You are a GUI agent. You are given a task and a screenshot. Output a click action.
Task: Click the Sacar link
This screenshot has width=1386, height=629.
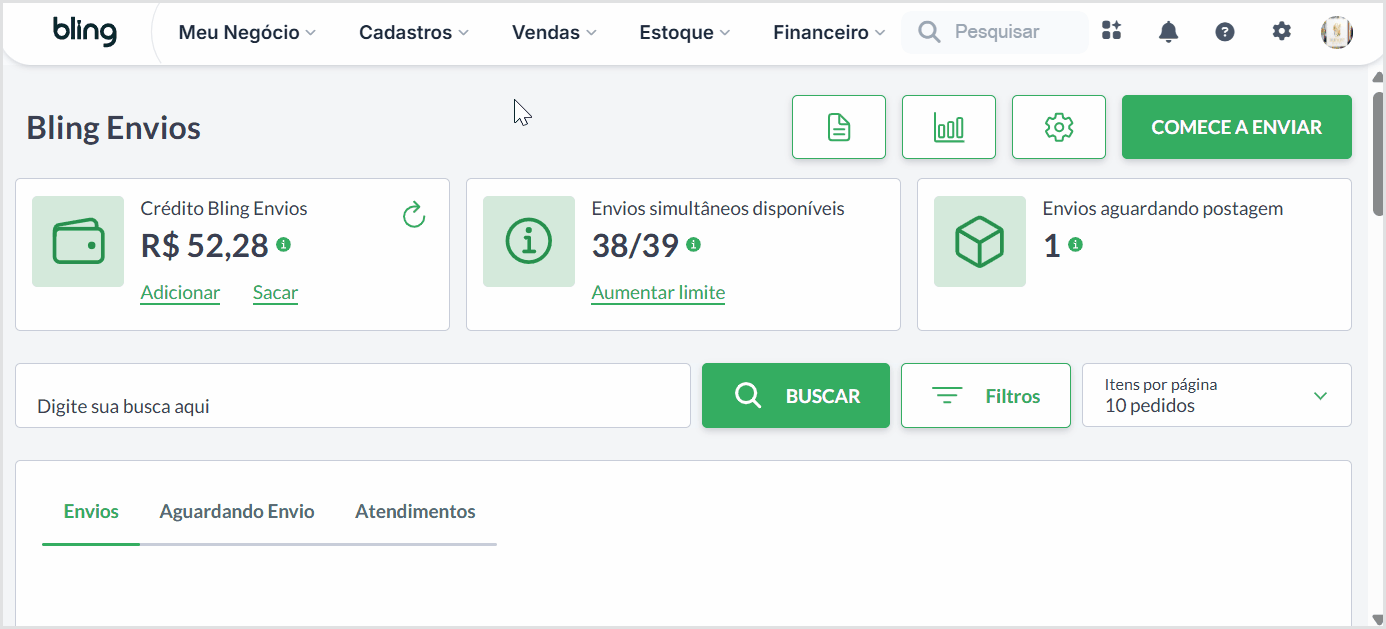click(275, 293)
